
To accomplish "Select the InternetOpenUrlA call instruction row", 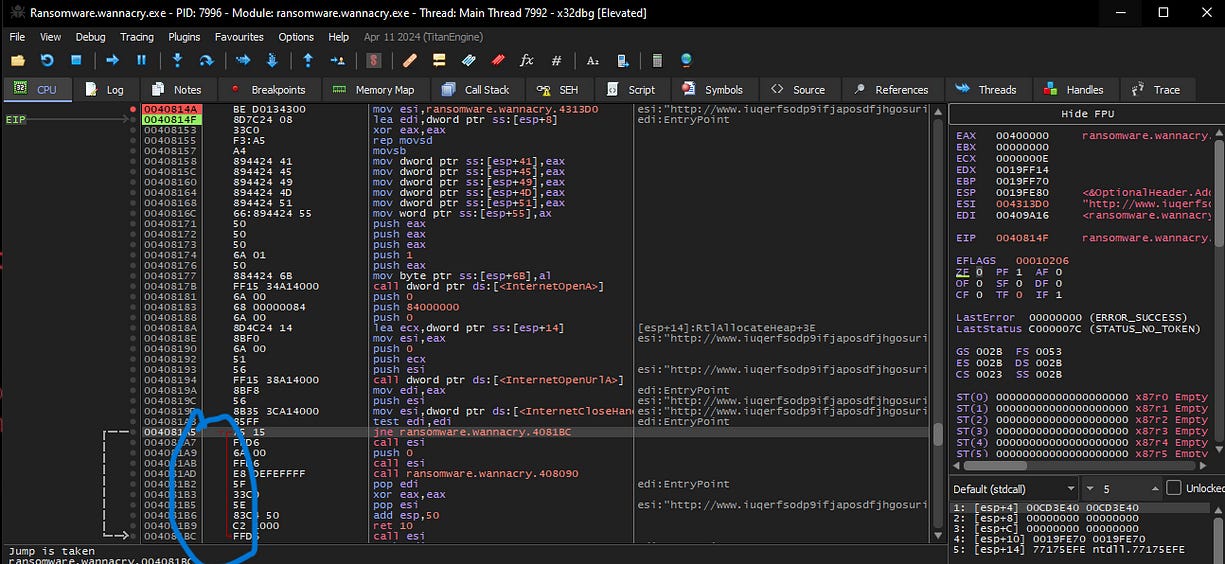I will (498, 379).
